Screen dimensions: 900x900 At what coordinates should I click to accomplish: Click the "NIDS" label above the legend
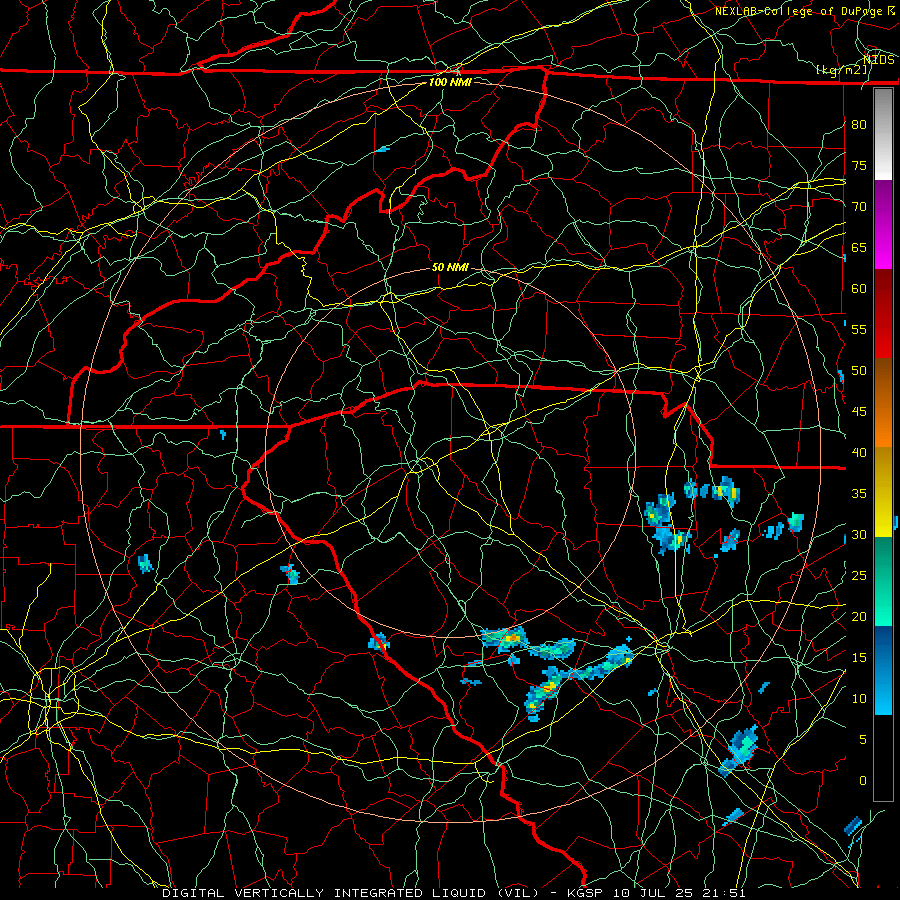(879, 60)
